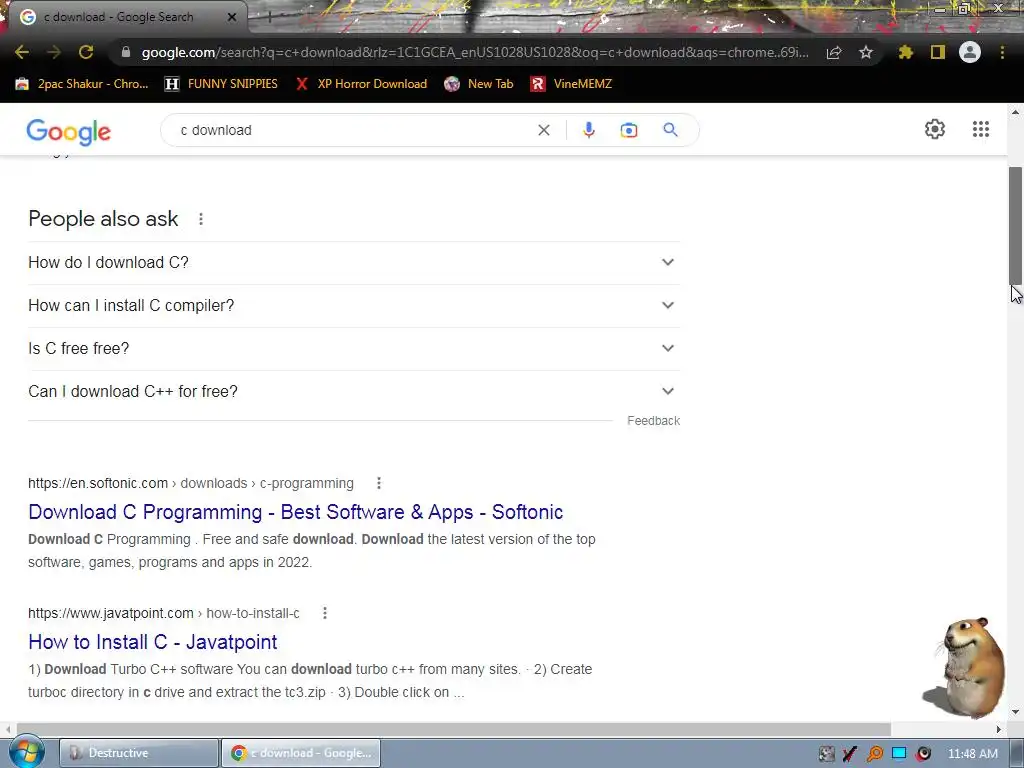
Task: Click the round dark tray icon
Action: tap(923, 754)
